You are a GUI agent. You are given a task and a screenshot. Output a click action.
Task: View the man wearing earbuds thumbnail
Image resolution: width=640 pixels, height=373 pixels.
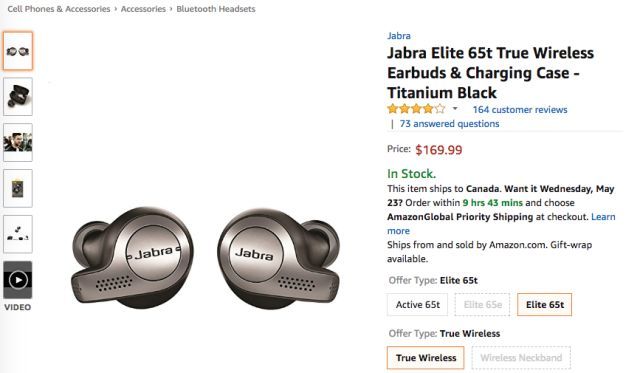[x=18, y=142]
